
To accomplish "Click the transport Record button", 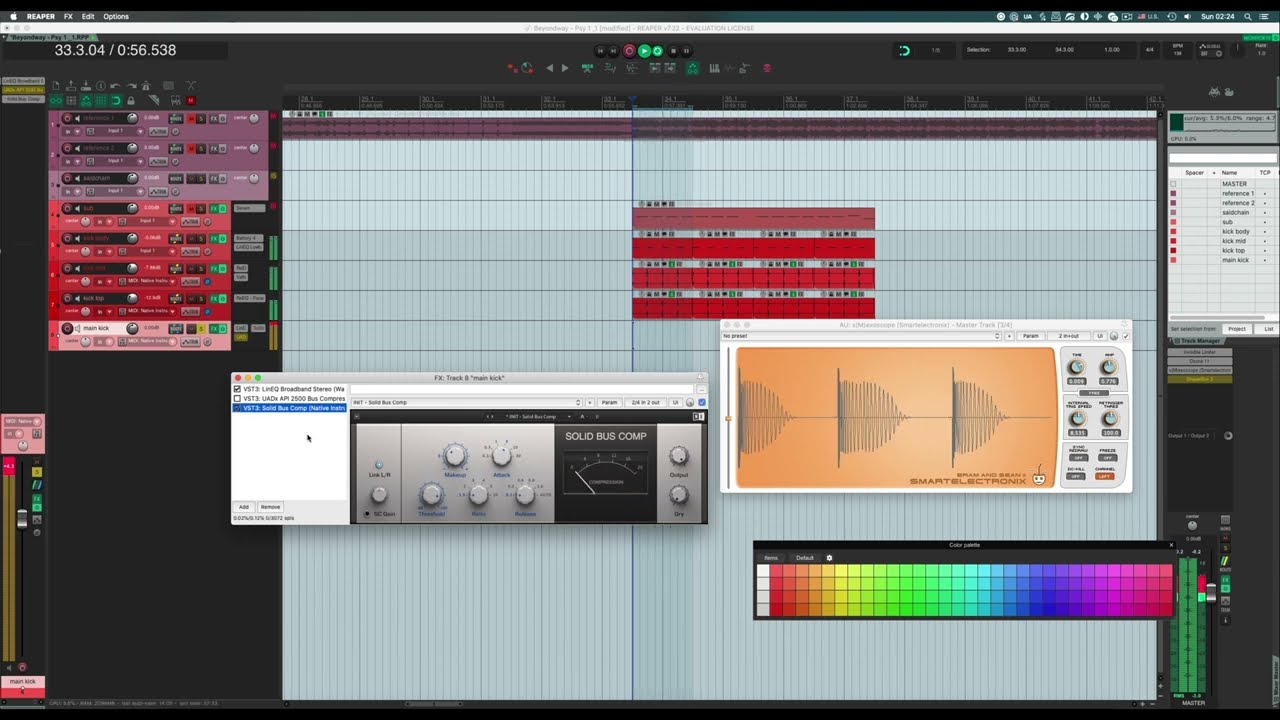I will 629,51.
